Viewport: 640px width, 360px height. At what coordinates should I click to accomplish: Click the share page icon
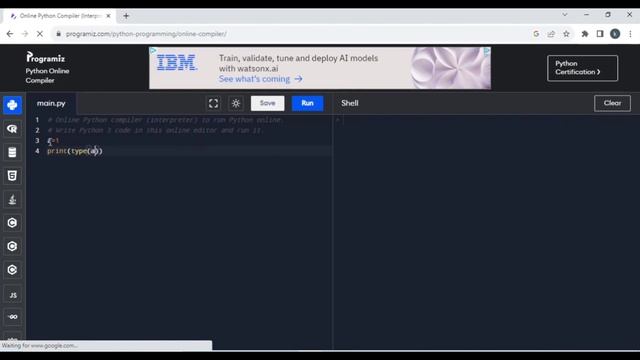[551, 34]
